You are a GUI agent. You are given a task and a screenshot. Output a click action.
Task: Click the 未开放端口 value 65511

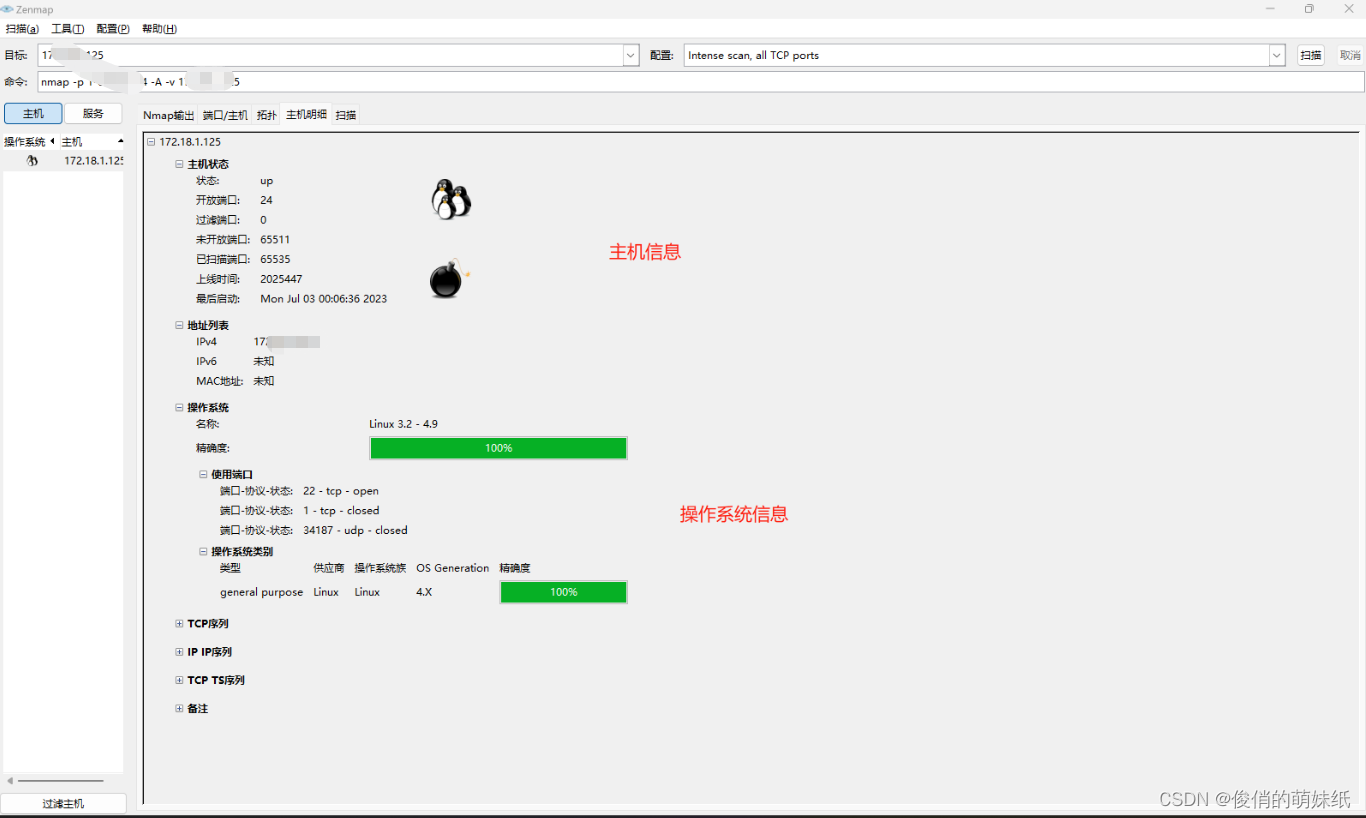(x=275, y=240)
